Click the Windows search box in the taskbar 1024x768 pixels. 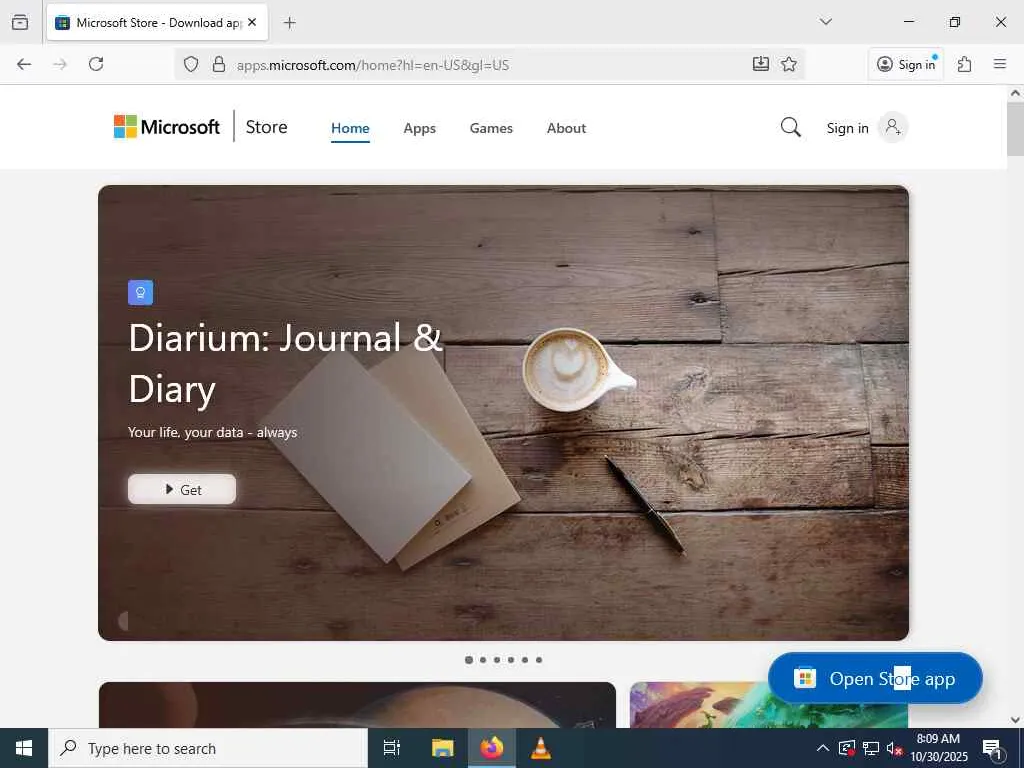click(x=208, y=748)
